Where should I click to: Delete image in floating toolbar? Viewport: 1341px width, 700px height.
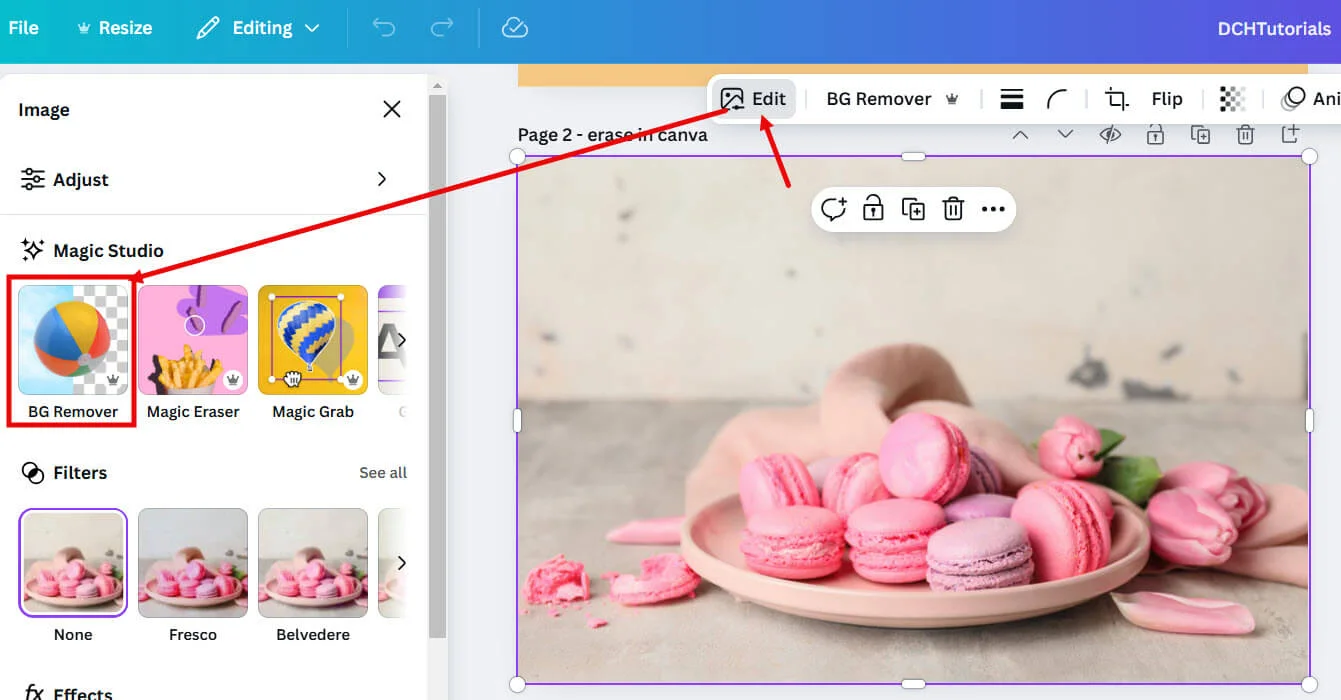[953, 209]
